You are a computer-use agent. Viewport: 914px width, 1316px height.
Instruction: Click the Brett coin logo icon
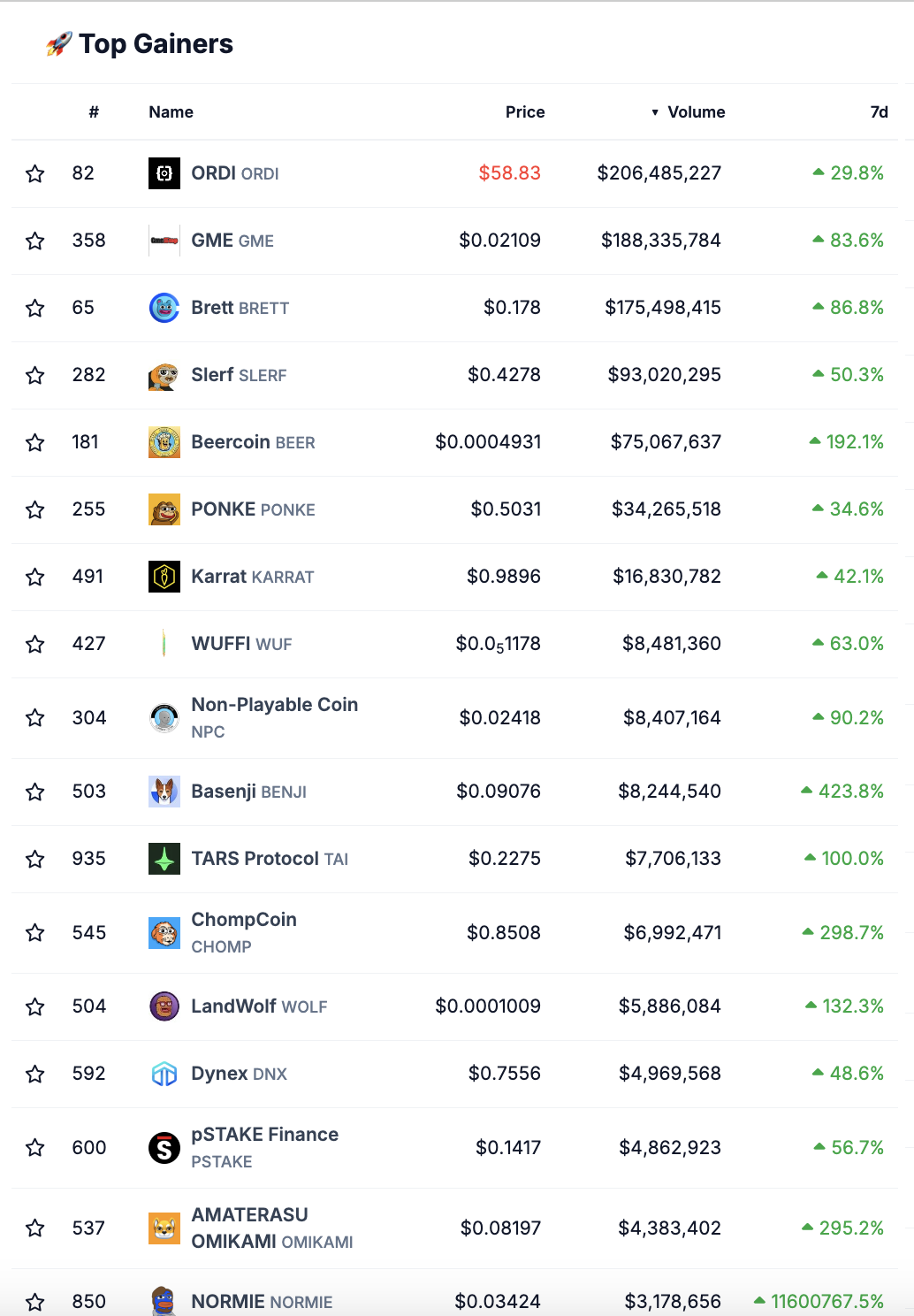click(164, 308)
